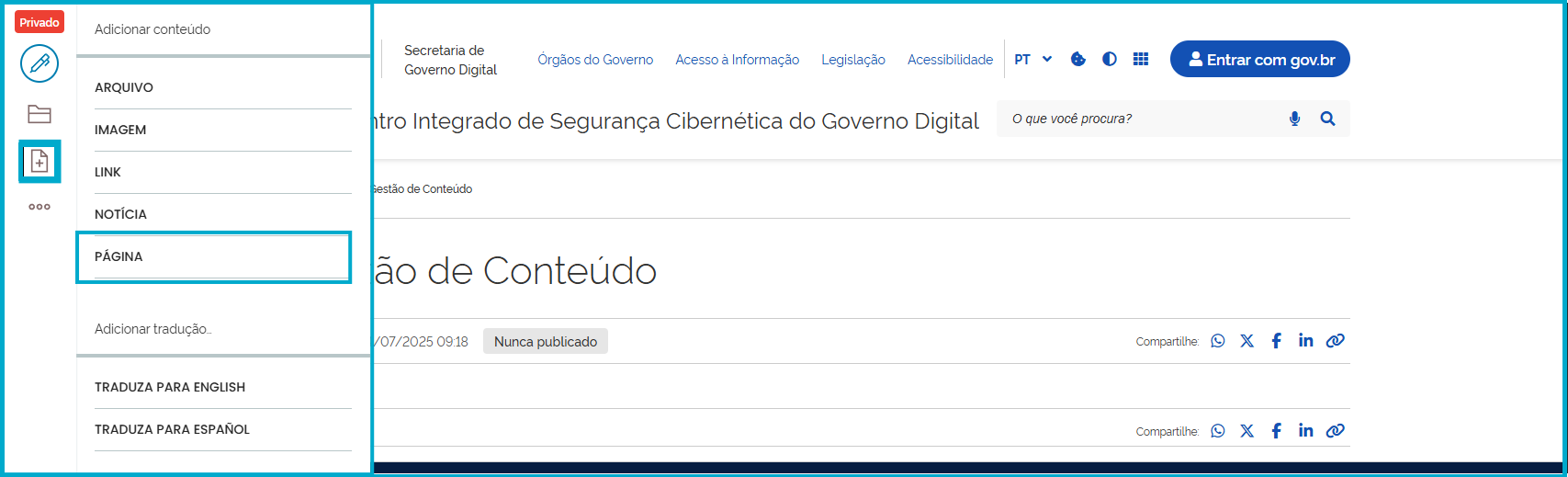Click the Adicionar conteúdo header text
1568x477 pixels.
pyautogui.click(x=152, y=29)
